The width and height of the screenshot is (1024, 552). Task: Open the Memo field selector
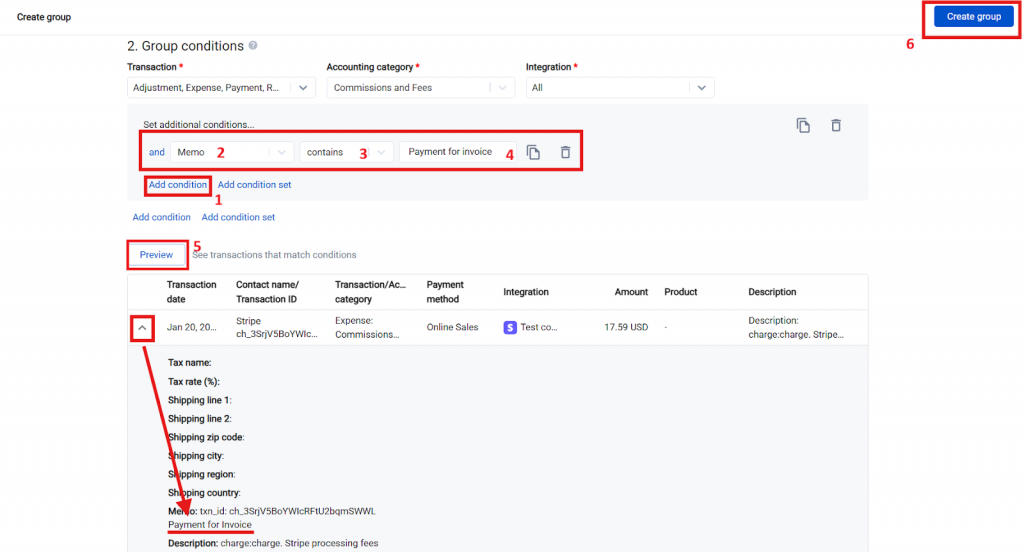pos(231,152)
